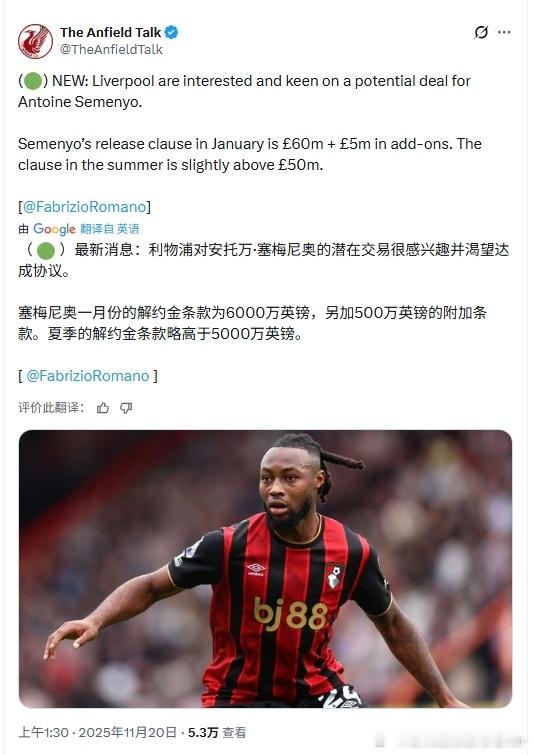Image resolution: width=533 pixels, height=755 pixels.
Task: Click the green circle in translated text
Action: pos(46,250)
